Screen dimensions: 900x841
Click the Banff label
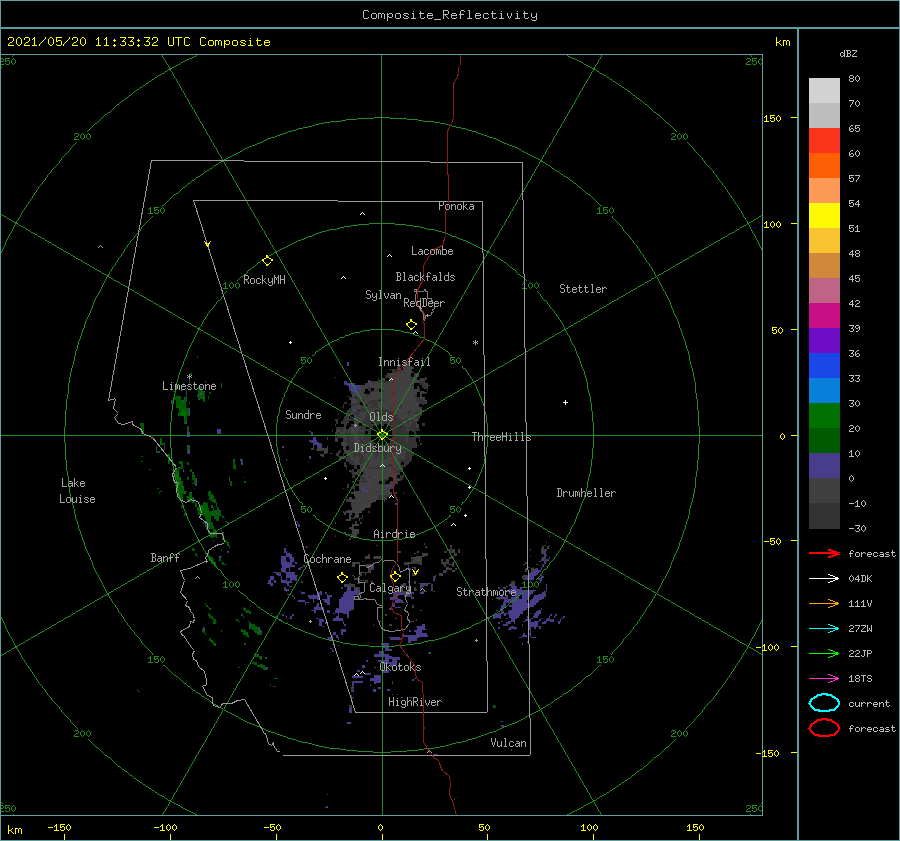[x=165, y=558]
